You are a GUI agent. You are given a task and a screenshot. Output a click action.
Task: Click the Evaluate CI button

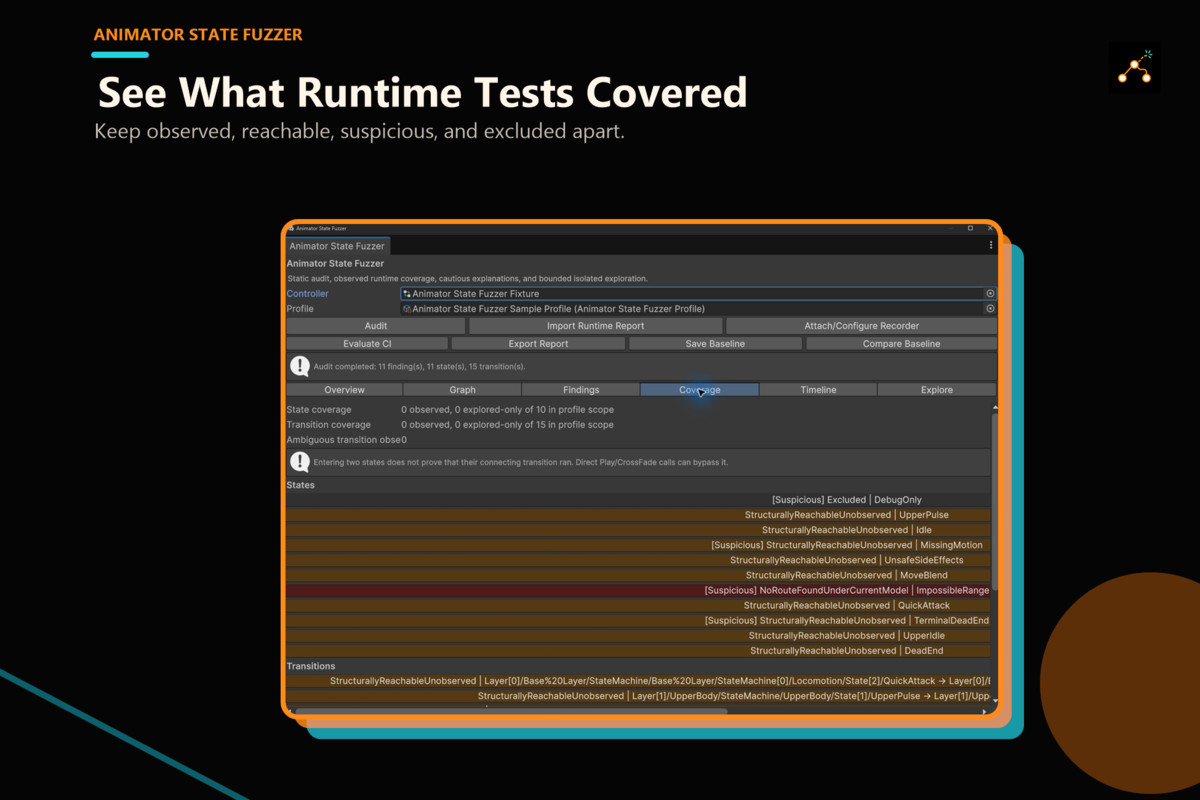pos(367,344)
